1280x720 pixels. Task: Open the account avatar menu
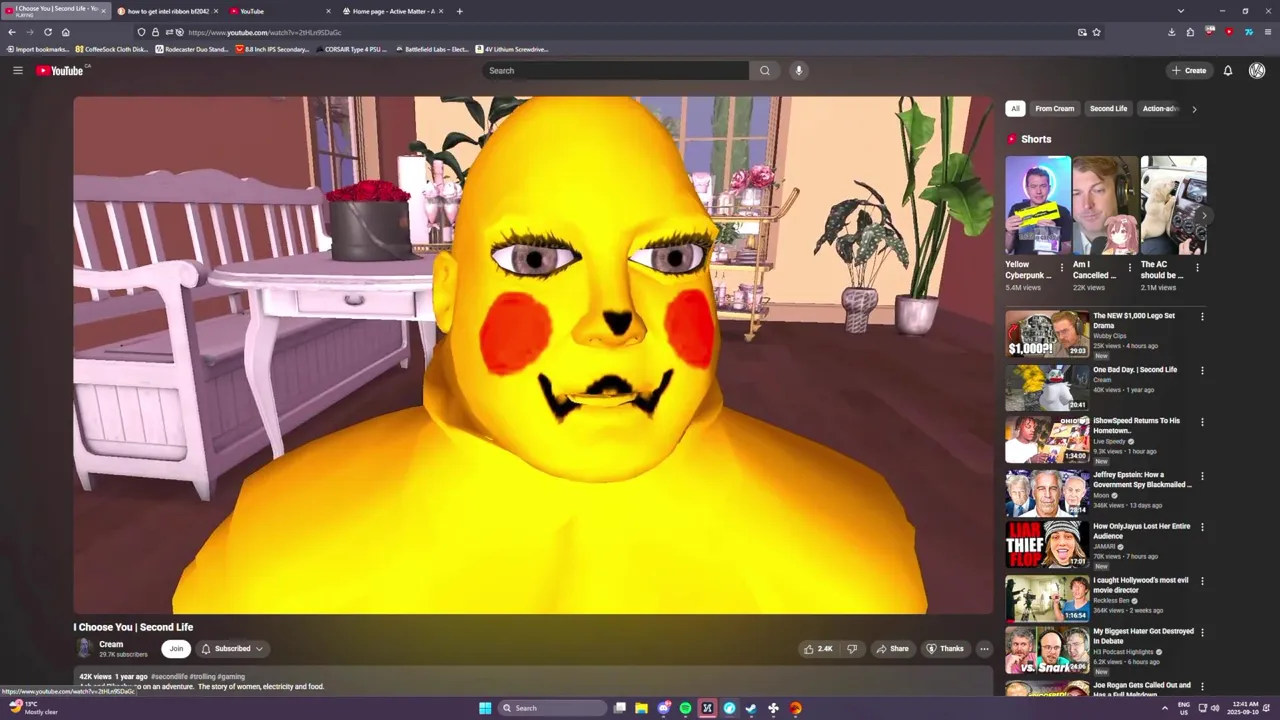click(1257, 70)
